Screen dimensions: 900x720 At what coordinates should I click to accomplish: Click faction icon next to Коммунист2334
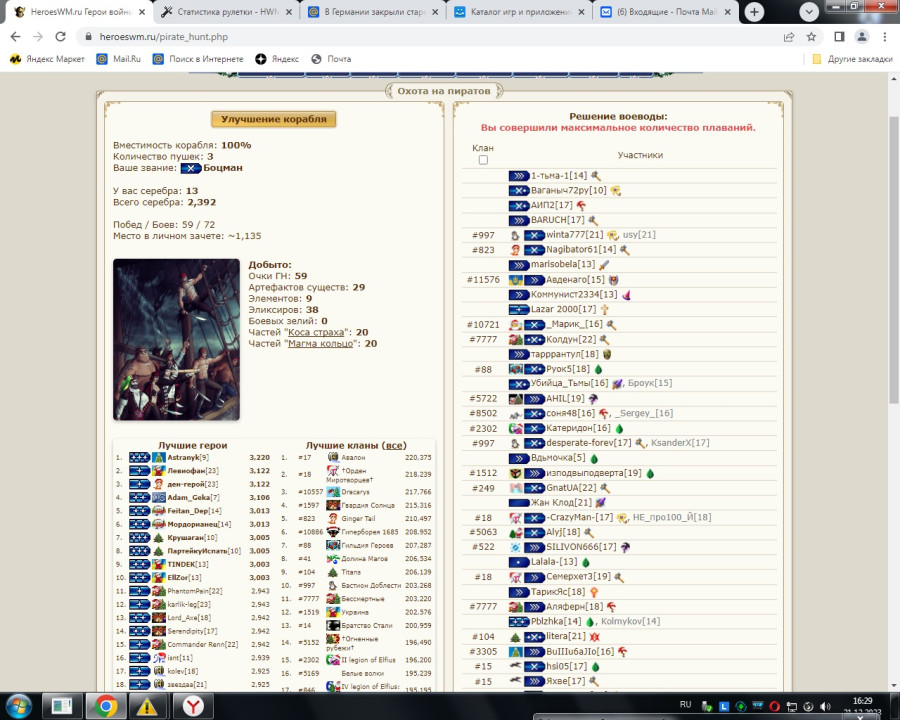pyautogui.click(x=626, y=295)
